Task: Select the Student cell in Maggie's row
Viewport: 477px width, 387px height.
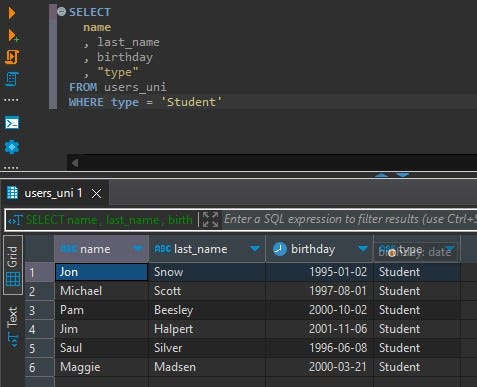Action: click(417, 367)
